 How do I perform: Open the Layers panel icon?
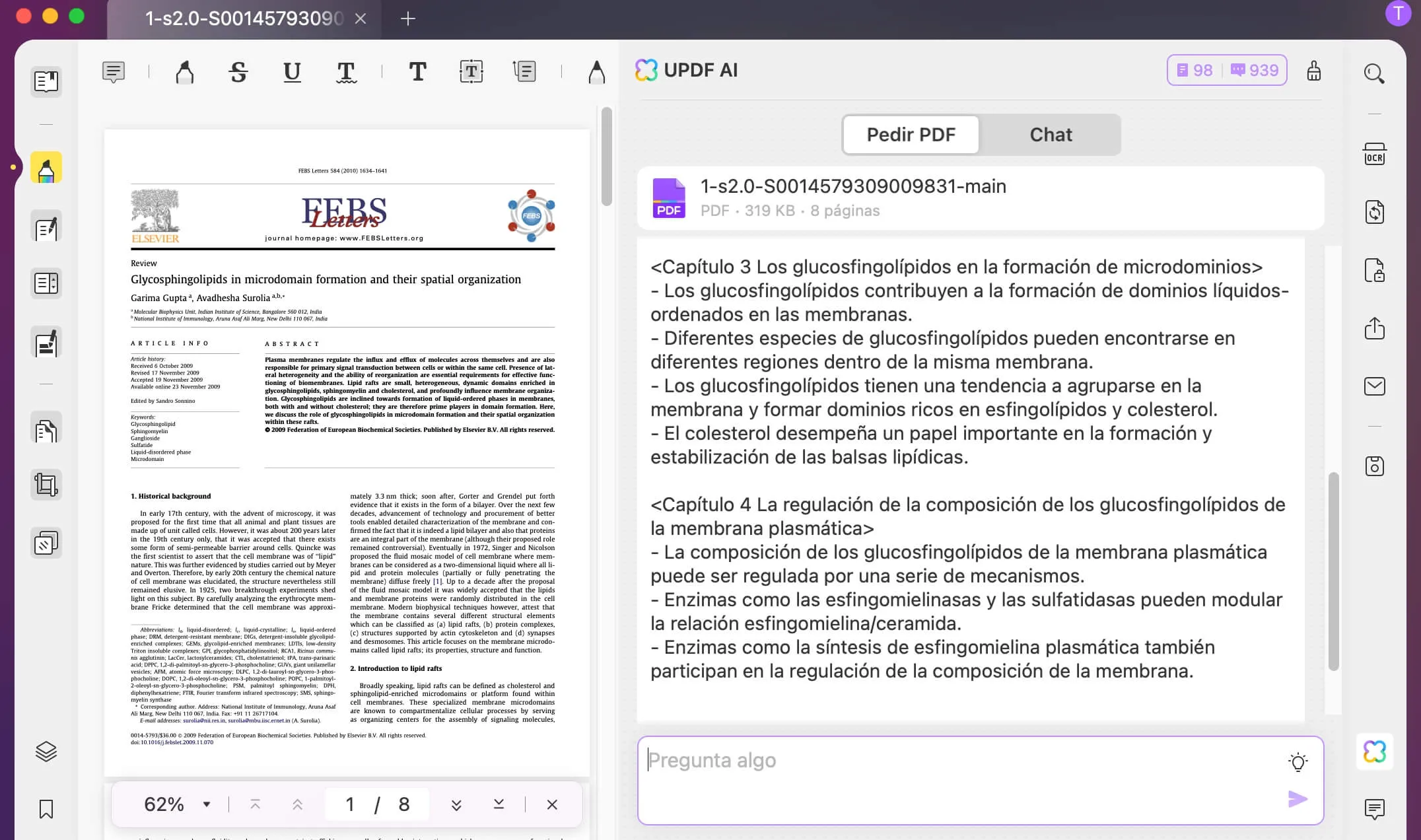tap(46, 752)
